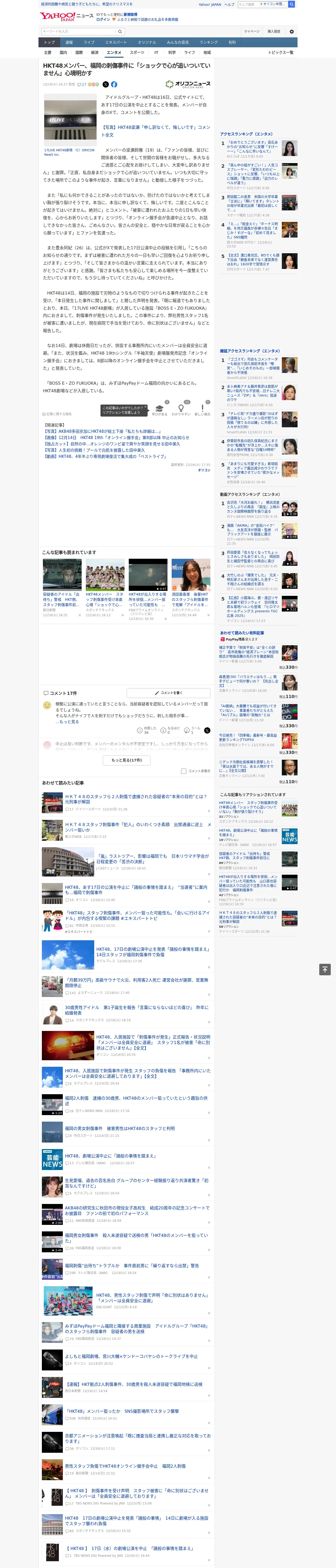Select the 国内 category tab
Viewport: 336px width, 1568px height.
(63, 52)
